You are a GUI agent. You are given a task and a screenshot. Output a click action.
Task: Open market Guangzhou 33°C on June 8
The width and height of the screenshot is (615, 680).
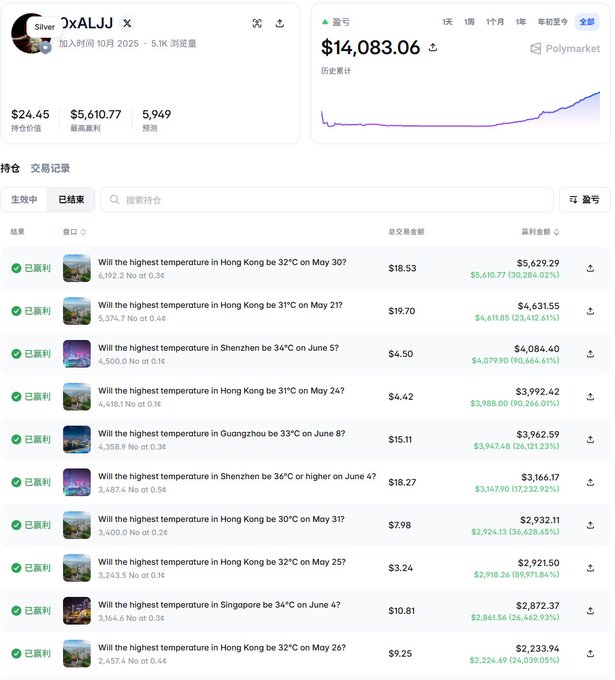click(x=222, y=434)
